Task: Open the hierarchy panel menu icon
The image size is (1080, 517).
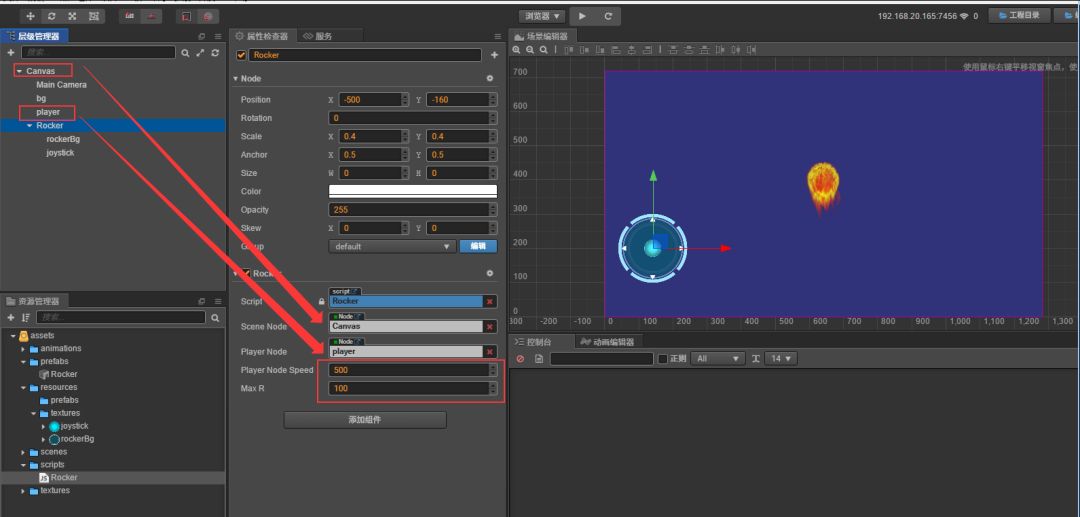Action: coord(218,36)
